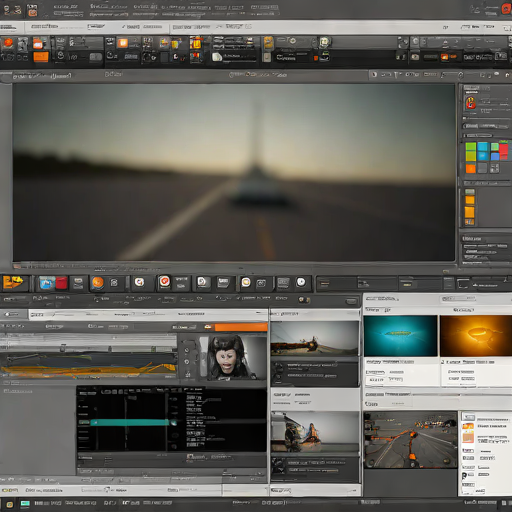Click the white play-circle icon in the middle toolbar

[301, 282]
